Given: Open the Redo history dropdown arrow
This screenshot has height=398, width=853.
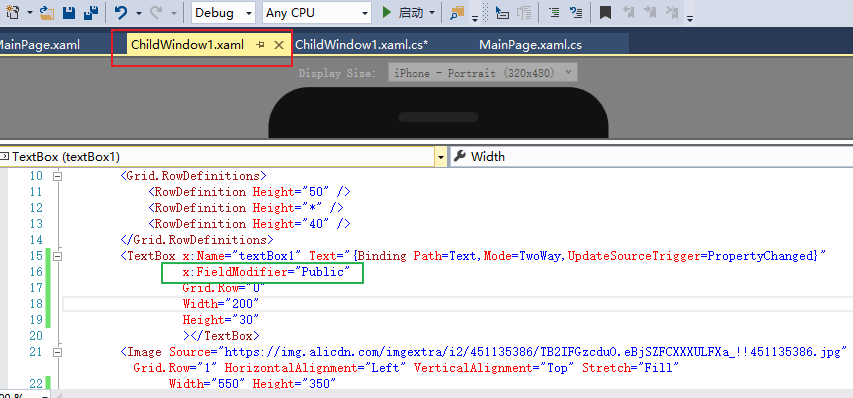Looking at the screenshot, I should point(174,13).
